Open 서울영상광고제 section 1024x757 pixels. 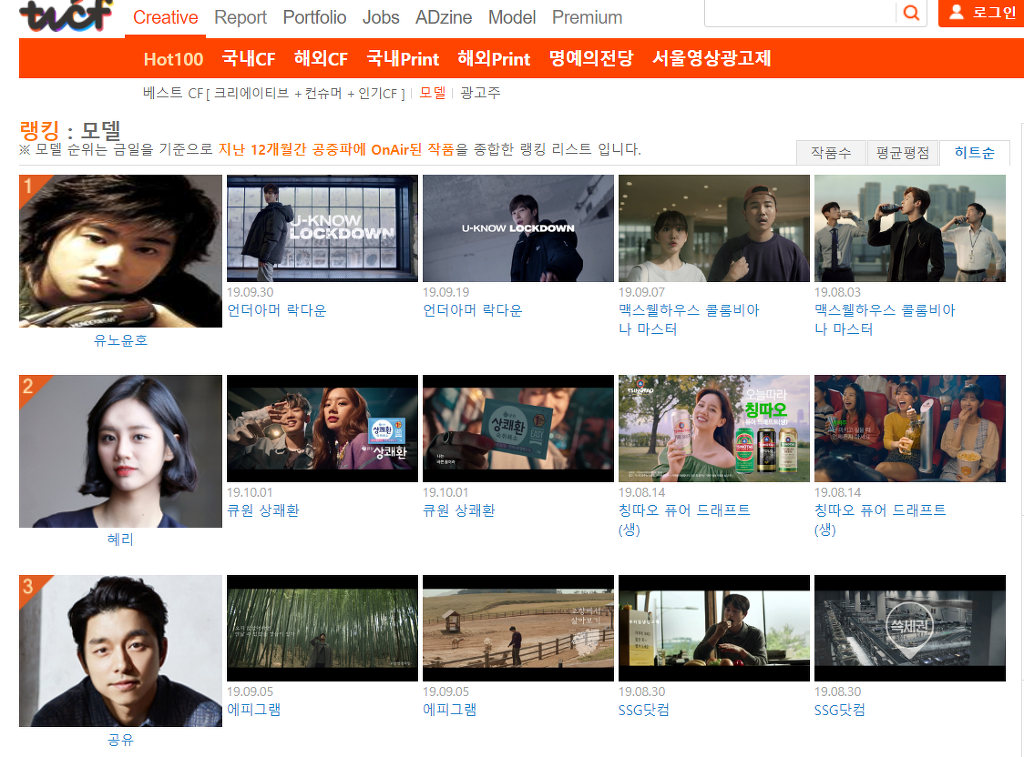(x=712, y=58)
